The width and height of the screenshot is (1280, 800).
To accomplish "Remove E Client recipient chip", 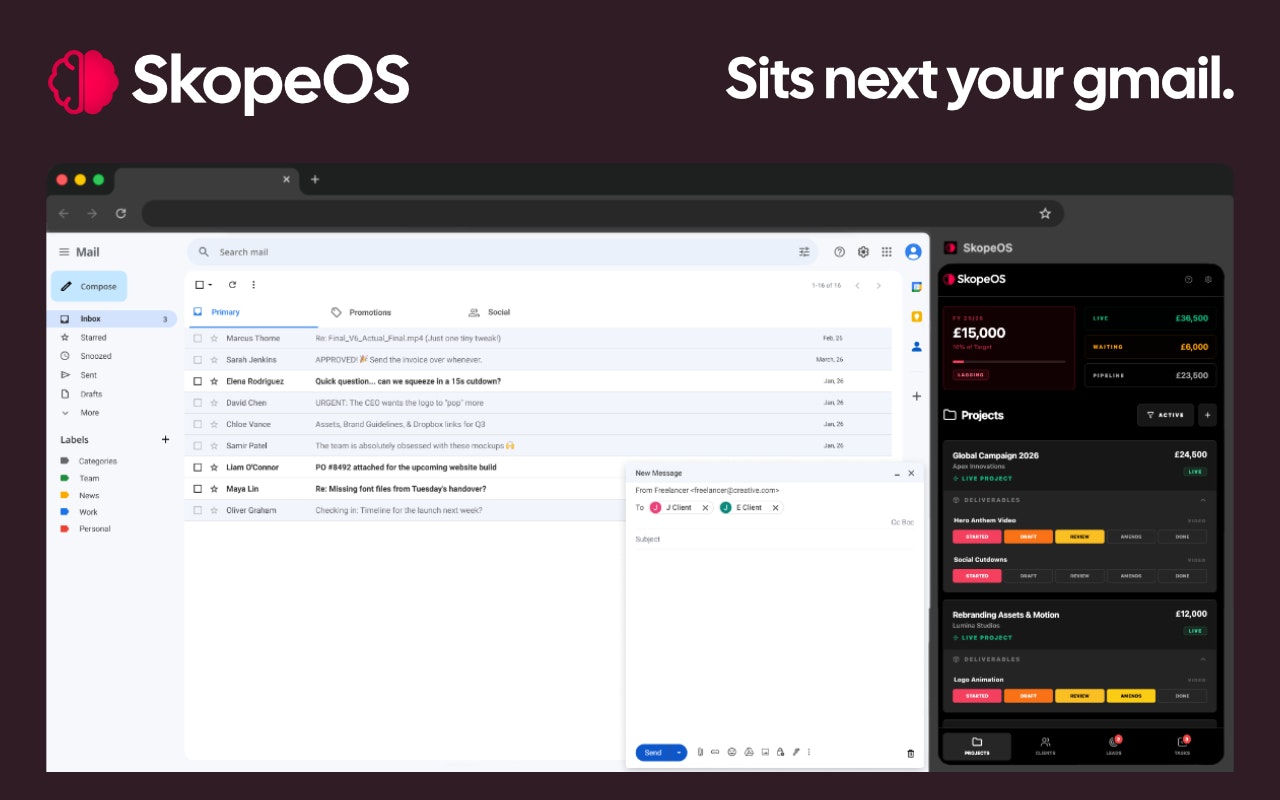I will tap(775, 508).
